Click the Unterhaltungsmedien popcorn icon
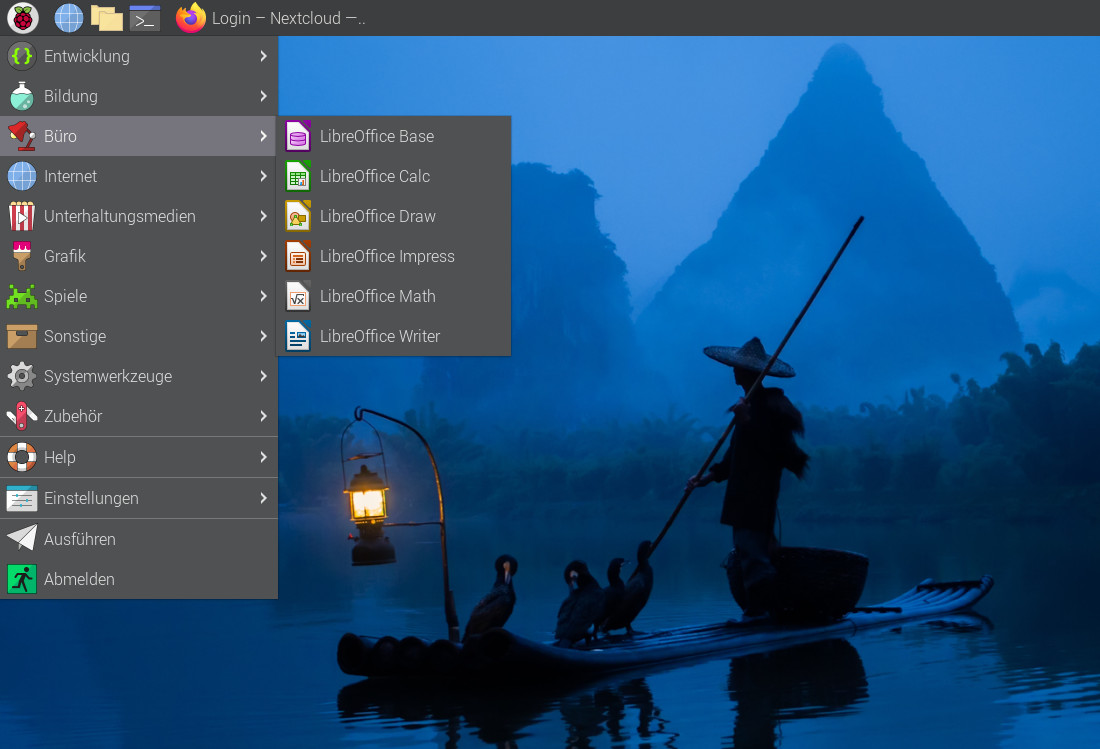This screenshot has width=1100, height=749. pos(22,216)
